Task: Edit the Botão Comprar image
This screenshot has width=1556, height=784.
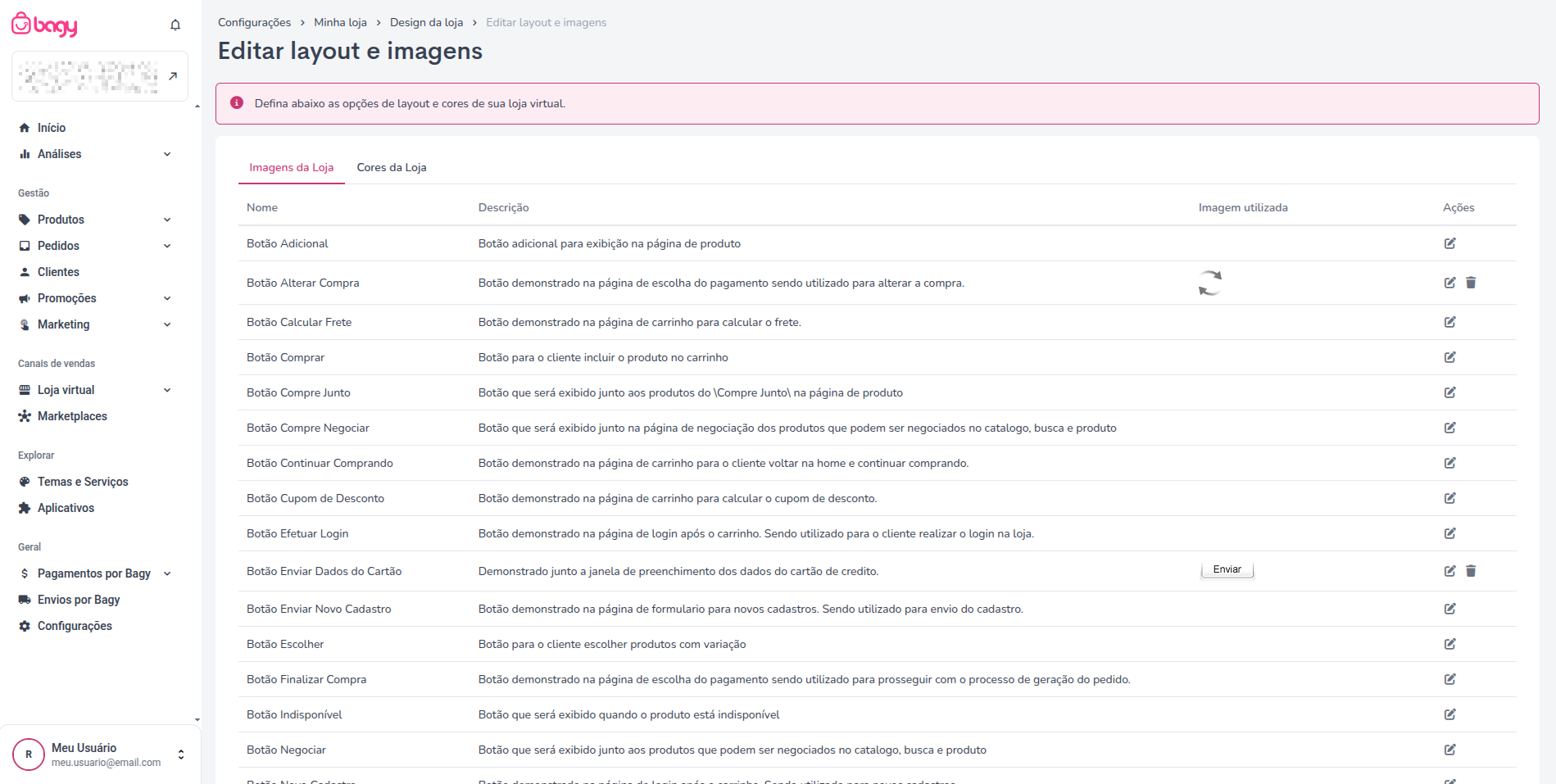Action: 1449,357
